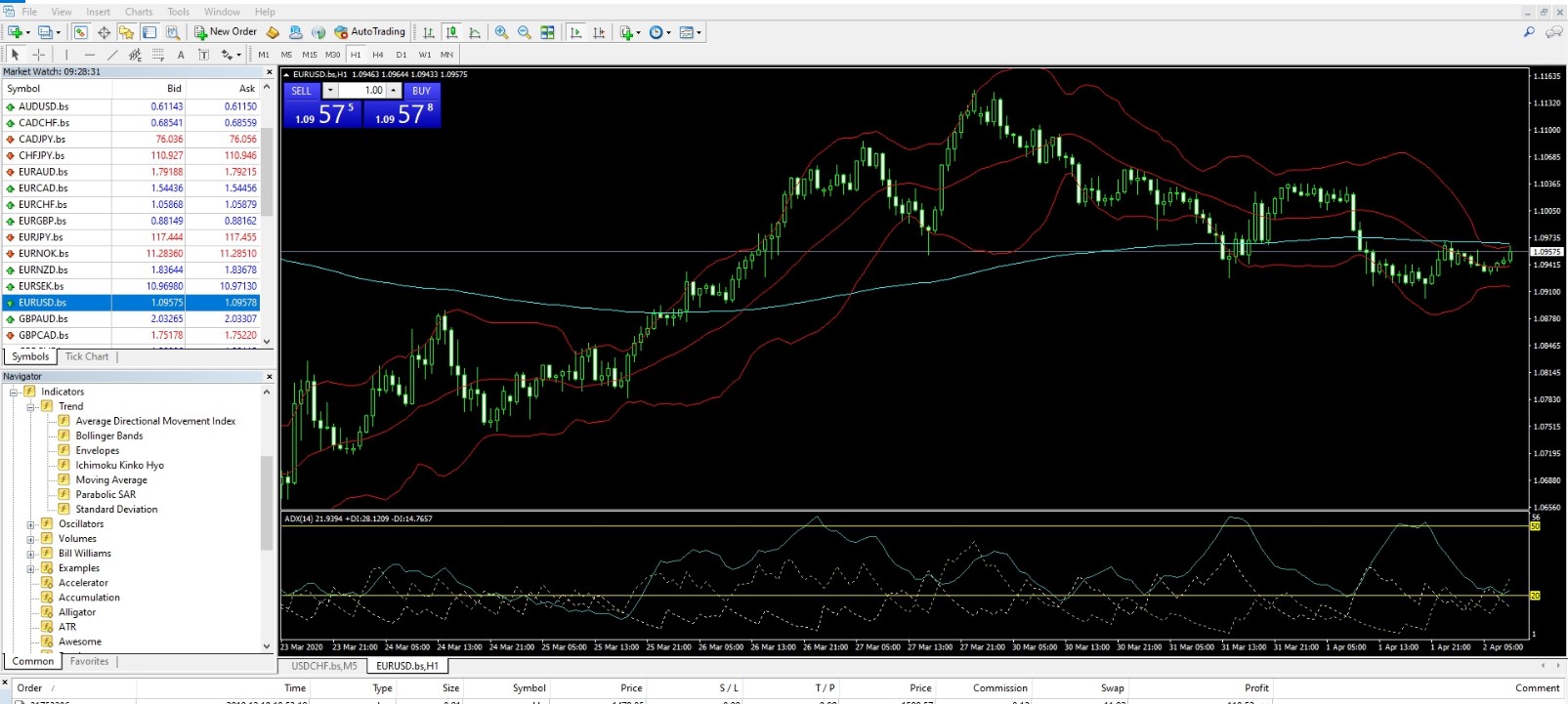Toggle the Market Watch window icon

(80, 32)
